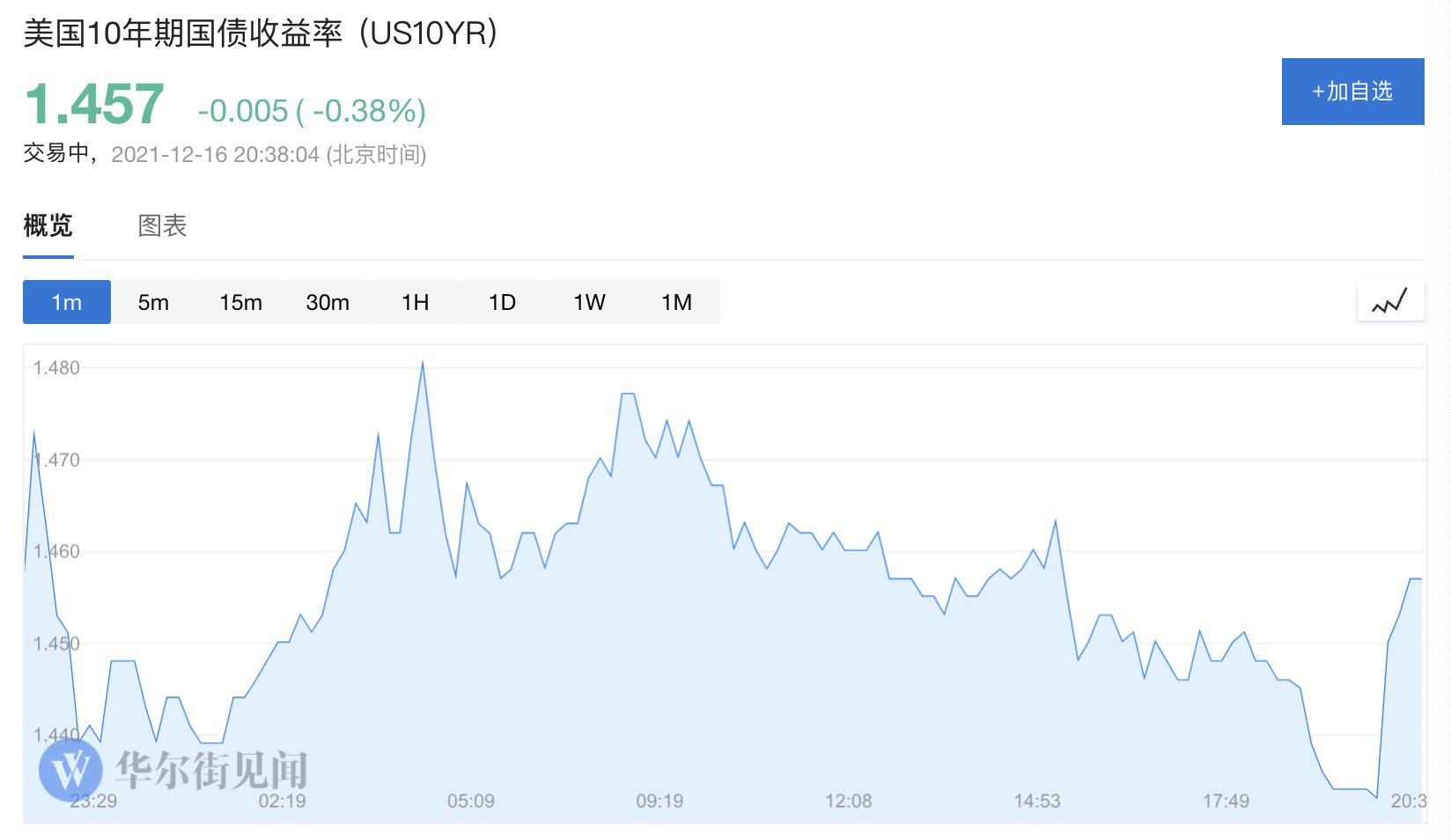Viewport: 1451px width, 840px height.
Task: Switch to the 图表 tab
Action: click(x=163, y=226)
